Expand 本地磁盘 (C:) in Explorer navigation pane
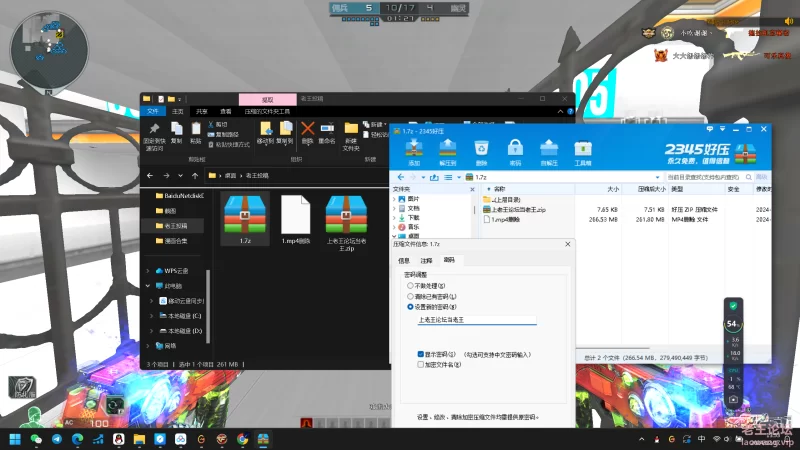800x450 pixels. pos(152,316)
